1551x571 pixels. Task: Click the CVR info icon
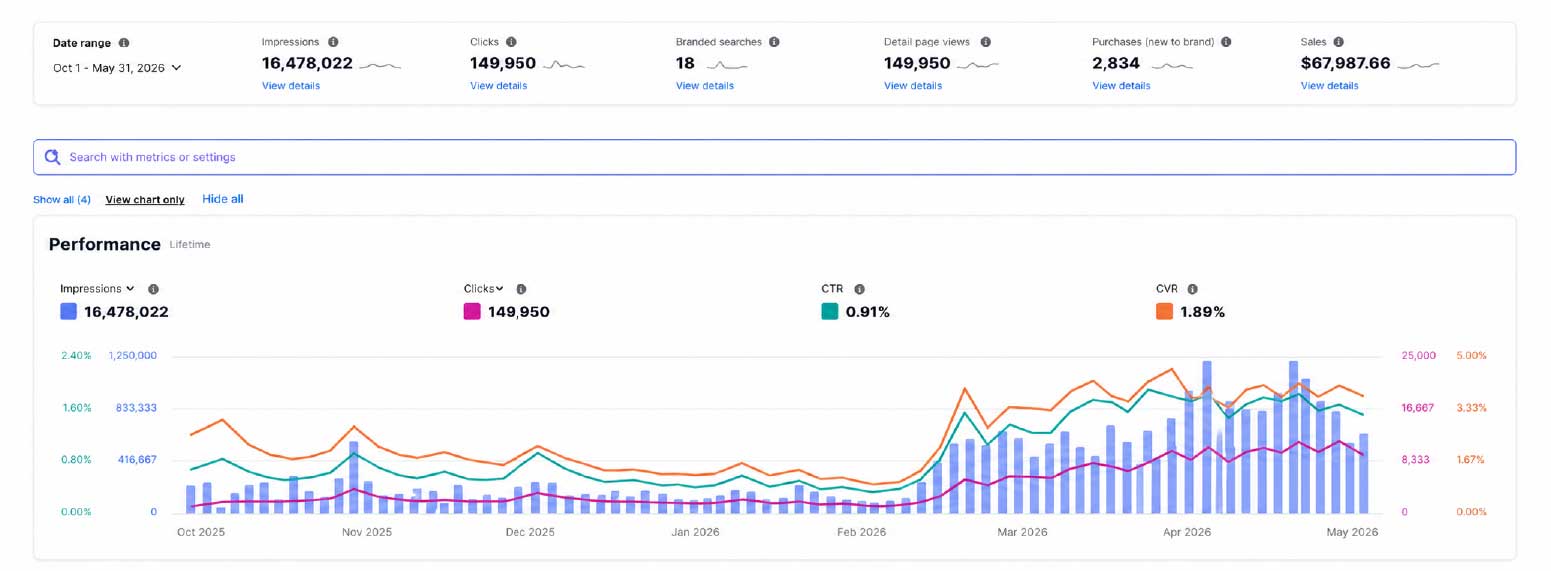coord(1193,289)
